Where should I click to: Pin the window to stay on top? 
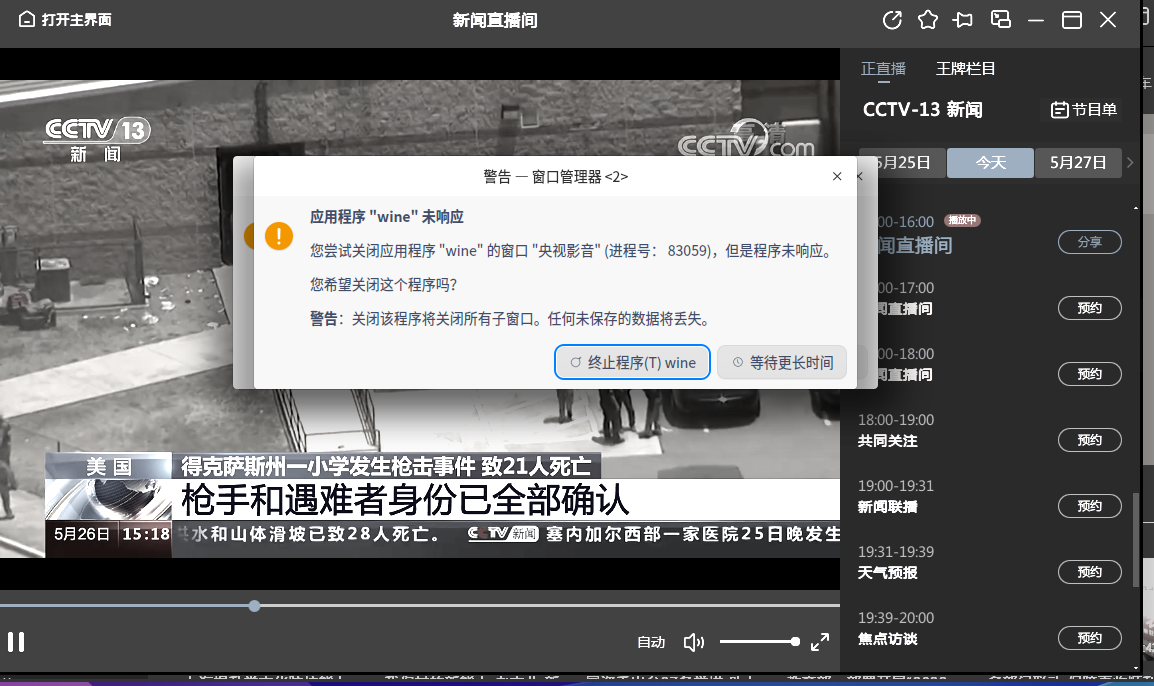pos(962,19)
